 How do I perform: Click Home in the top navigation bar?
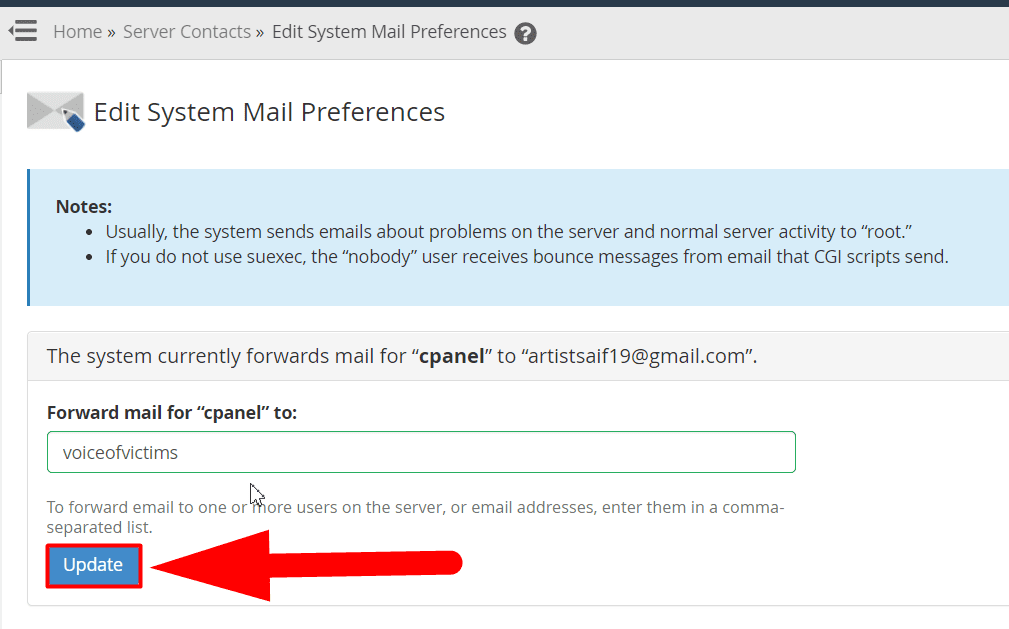pyautogui.click(x=77, y=31)
